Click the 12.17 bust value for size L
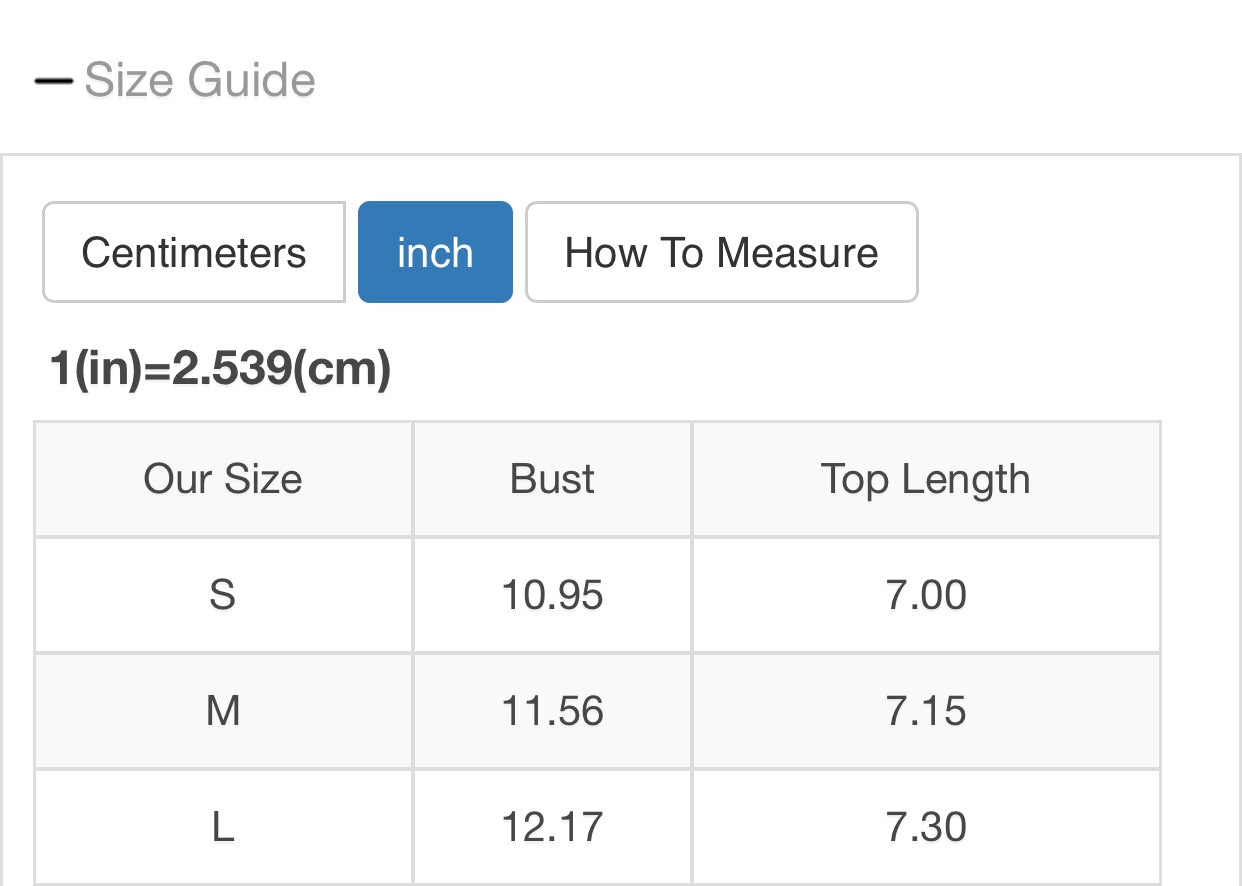The image size is (1242, 886). point(552,827)
